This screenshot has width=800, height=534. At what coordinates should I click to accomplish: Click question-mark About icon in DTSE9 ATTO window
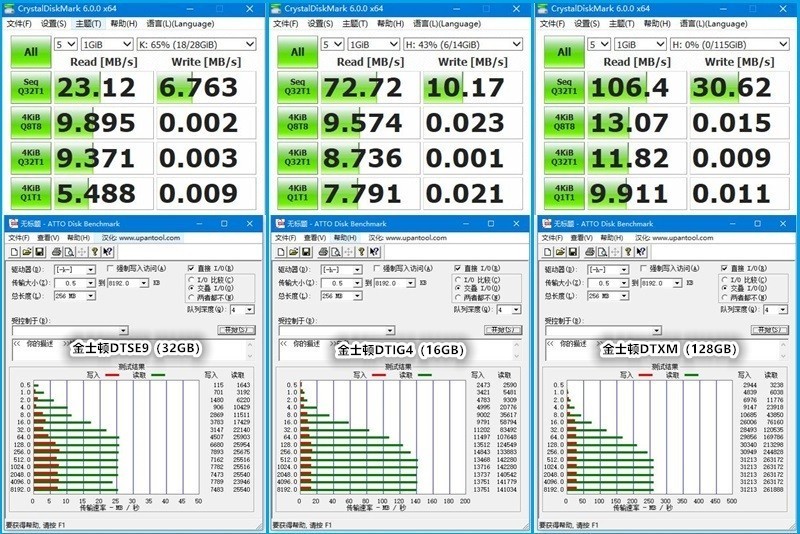pos(95,251)
